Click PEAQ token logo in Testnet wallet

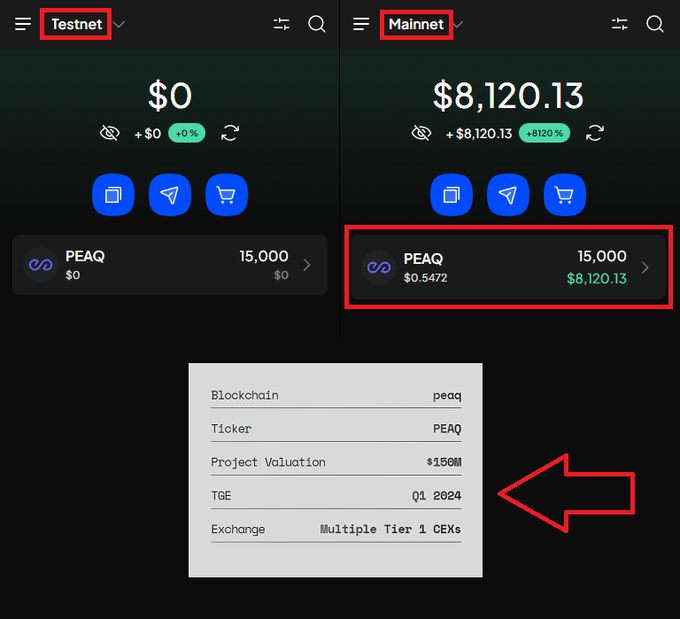[40, 265]
